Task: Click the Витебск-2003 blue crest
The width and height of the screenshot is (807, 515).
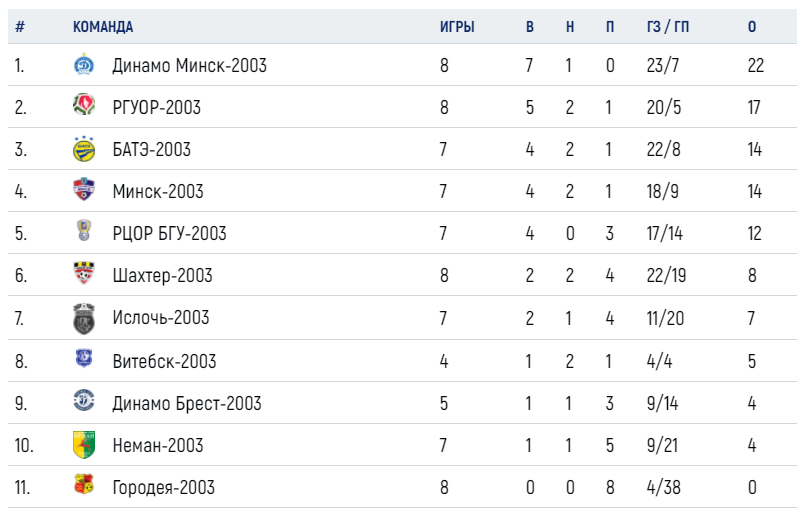Action: click(83, 359)
